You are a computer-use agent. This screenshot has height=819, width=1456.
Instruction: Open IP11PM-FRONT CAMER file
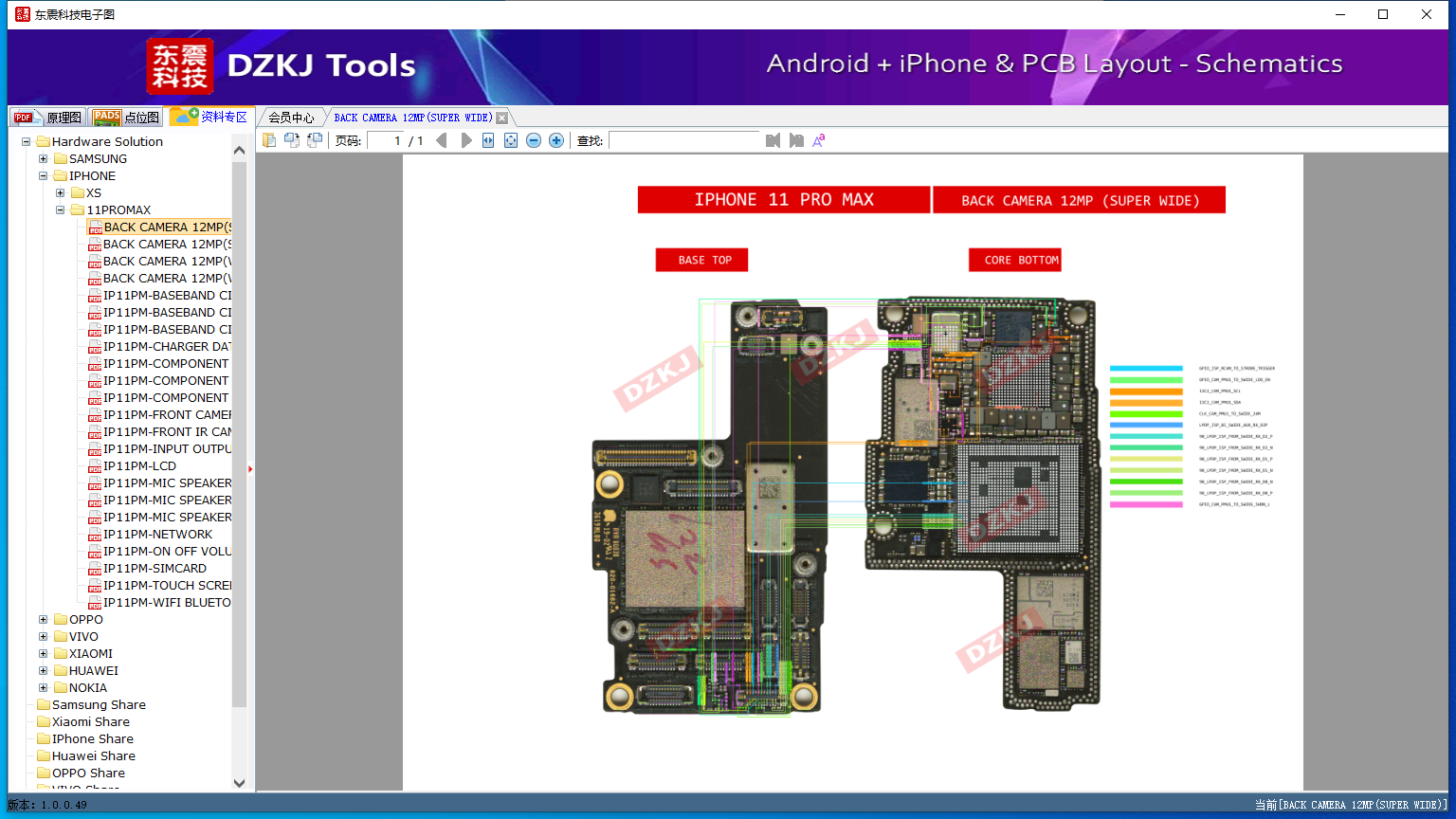159,415
